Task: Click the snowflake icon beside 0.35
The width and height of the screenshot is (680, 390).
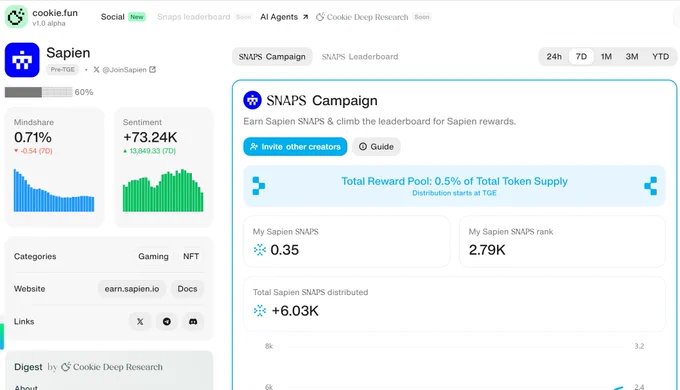Action: [259, 250]
